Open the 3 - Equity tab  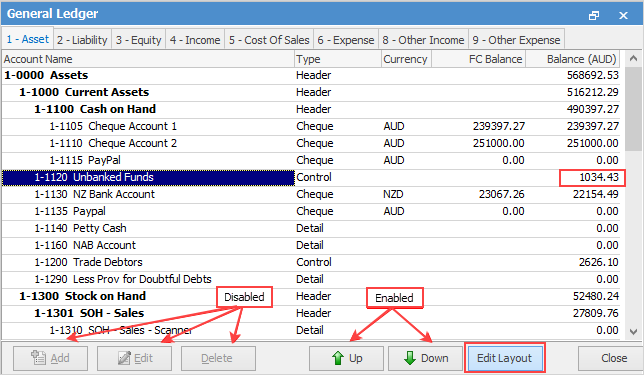pyautogui.click(x=138, y=40)
